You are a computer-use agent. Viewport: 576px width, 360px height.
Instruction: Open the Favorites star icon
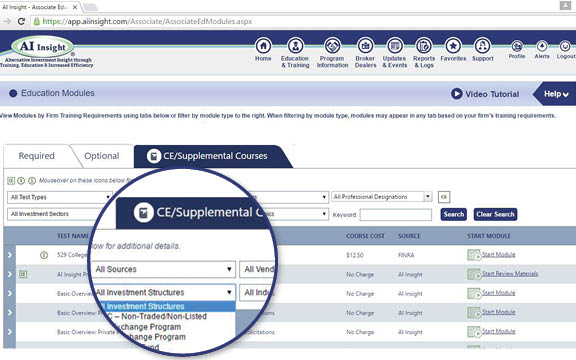[x=453, y=46]
